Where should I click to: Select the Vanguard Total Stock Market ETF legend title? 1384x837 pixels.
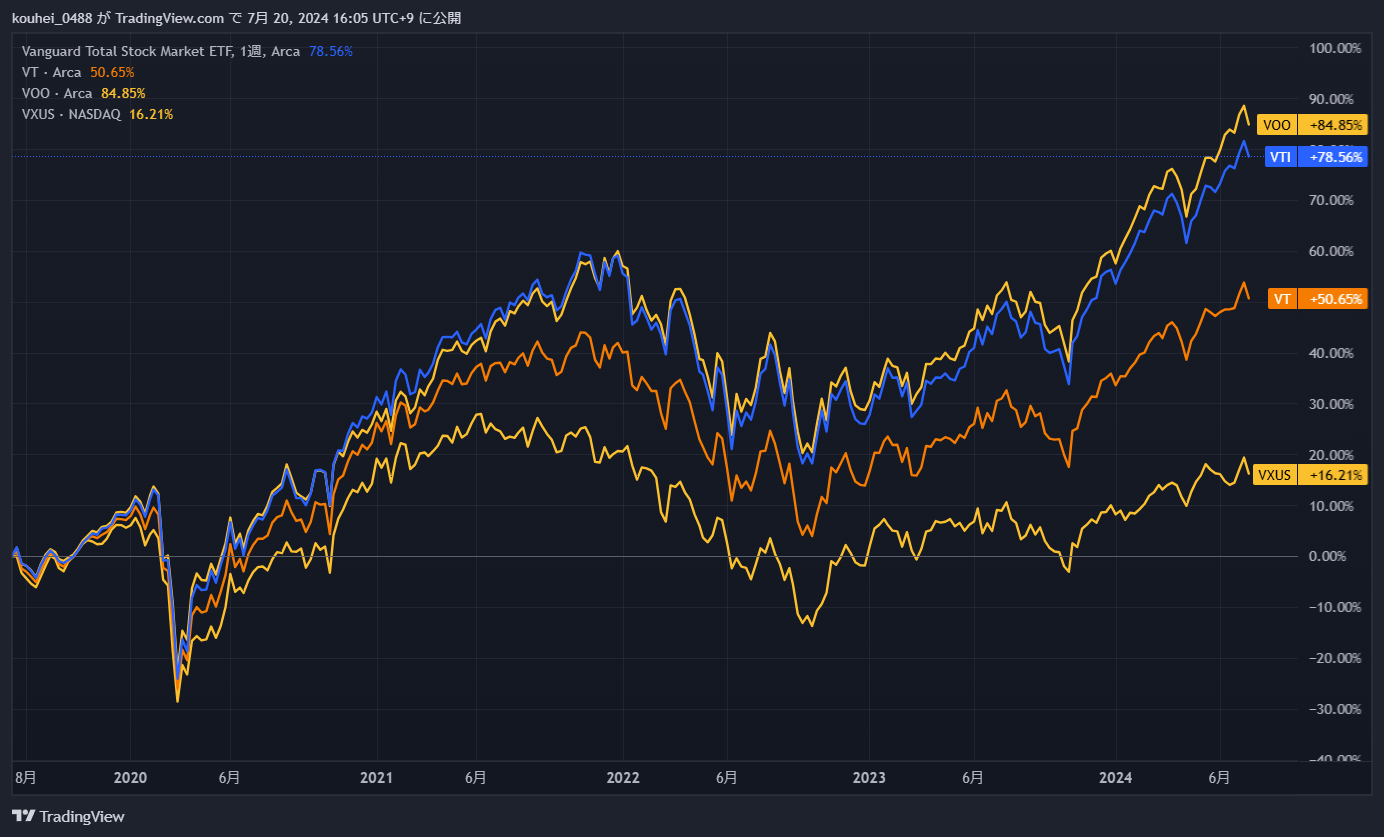coord(128,51)
